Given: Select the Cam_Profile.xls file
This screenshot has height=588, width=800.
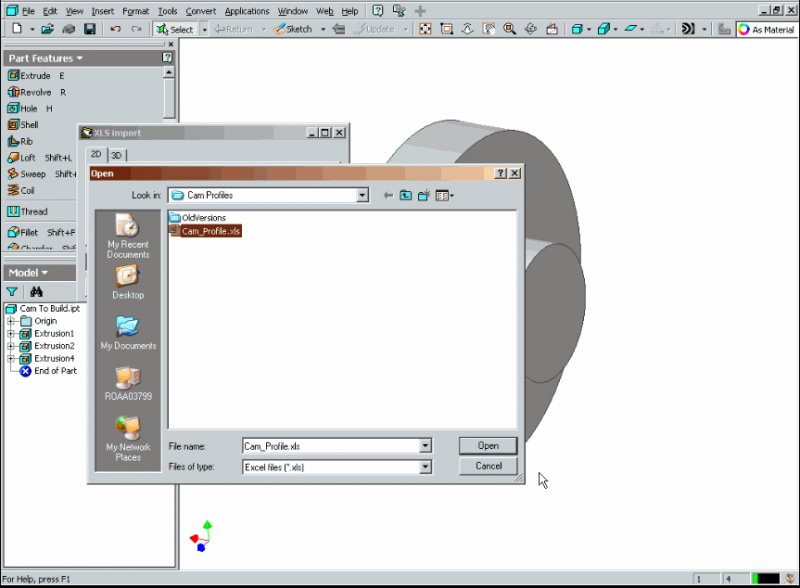Looking at the screenshot, I should 205,231.
